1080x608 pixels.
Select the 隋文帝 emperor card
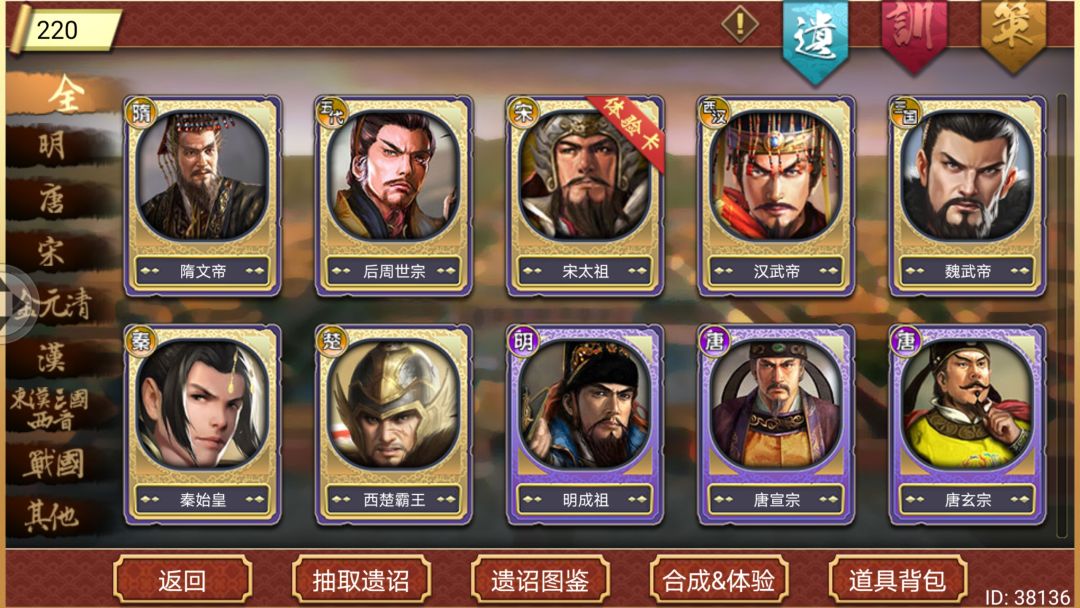[202, 196]
